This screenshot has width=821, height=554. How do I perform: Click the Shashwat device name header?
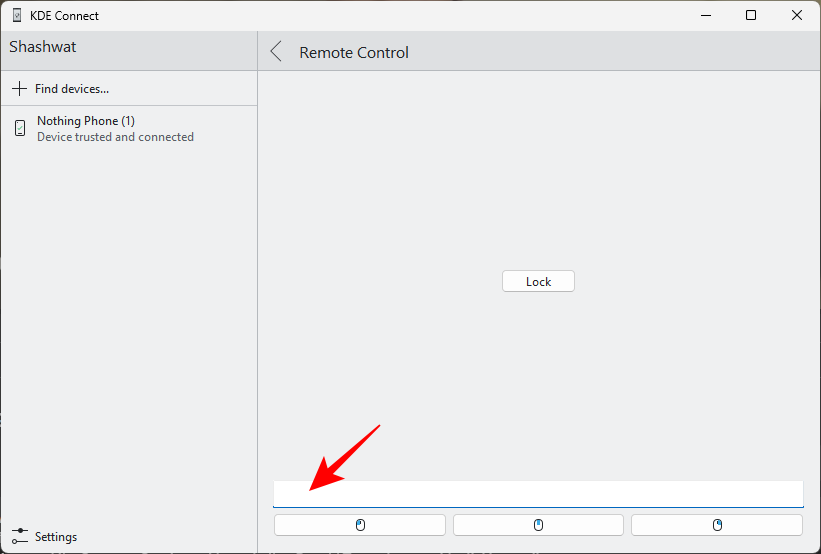click(43, 47)
